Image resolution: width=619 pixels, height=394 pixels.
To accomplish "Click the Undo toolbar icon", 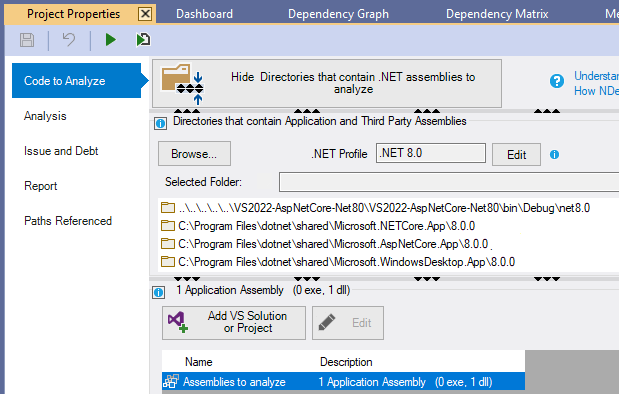I will (69, 40).
